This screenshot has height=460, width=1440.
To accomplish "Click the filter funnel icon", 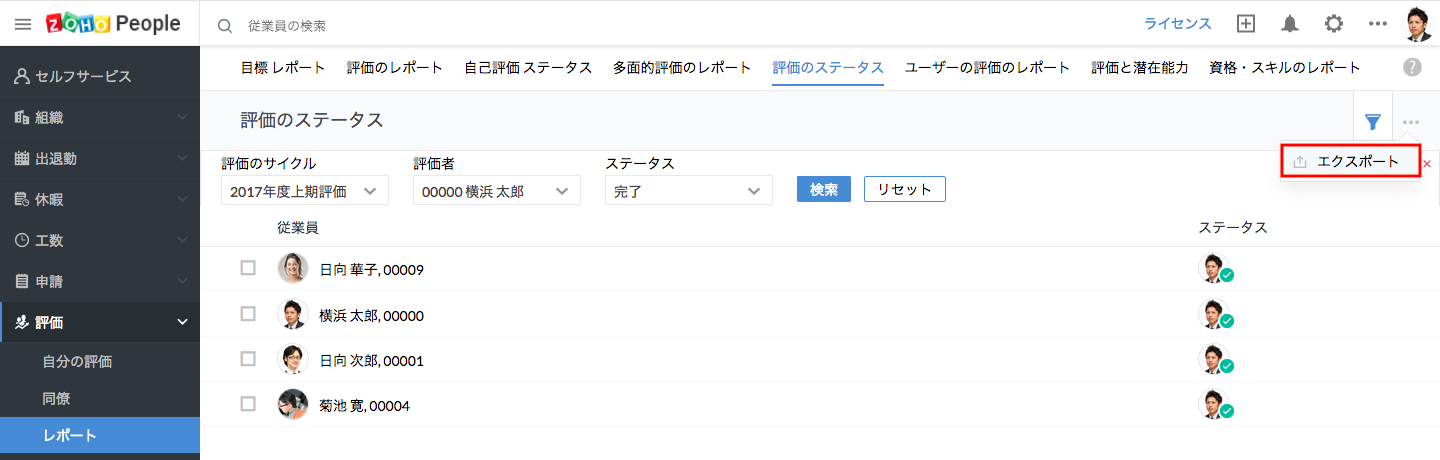I will click(1373, 122).
